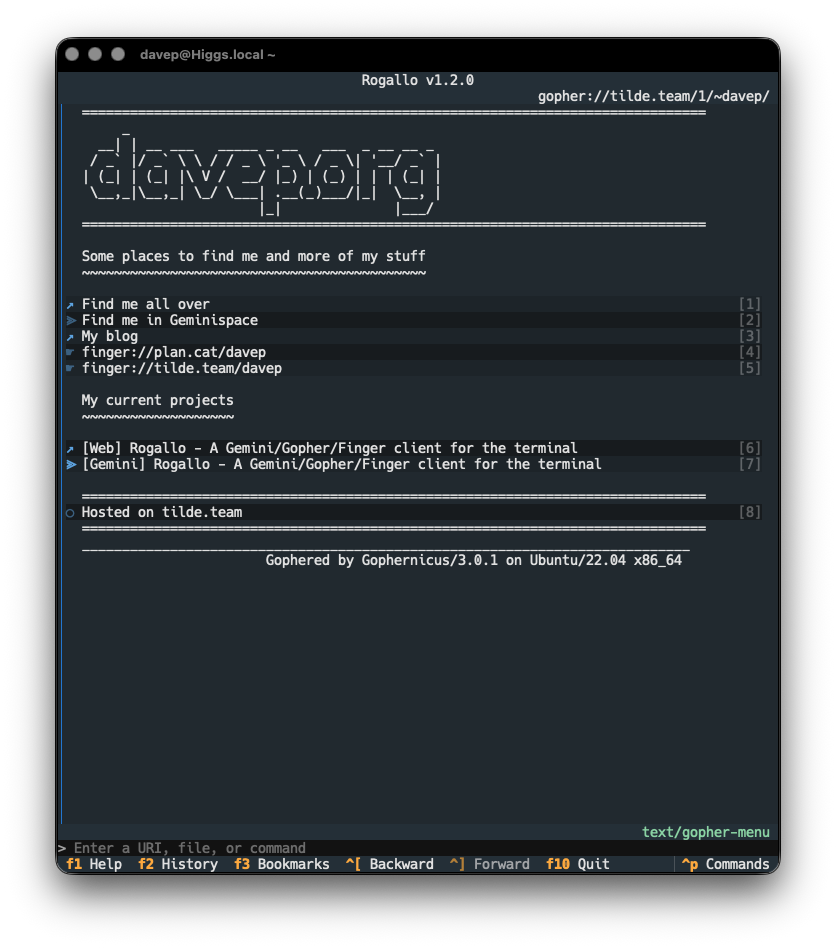
Task: Click the external link icon next to My blog
Action: click(x=70, y=337)
